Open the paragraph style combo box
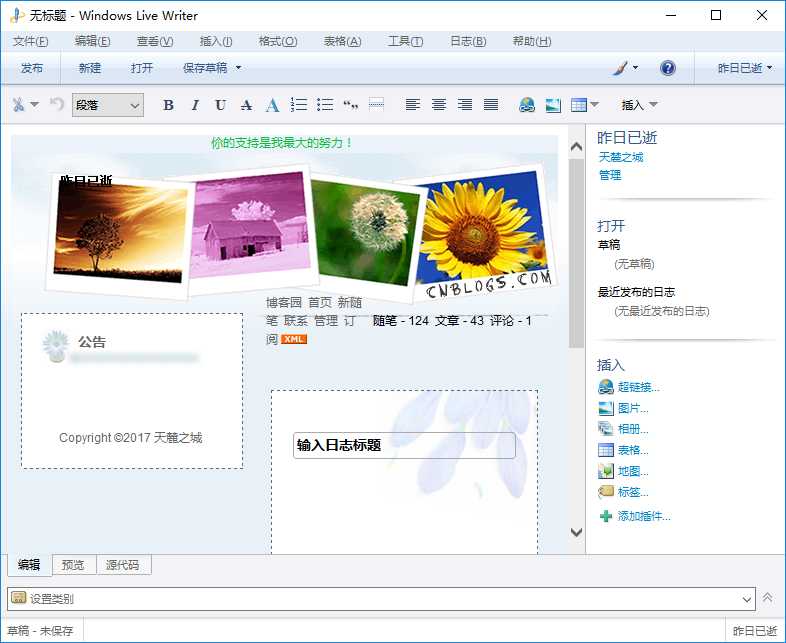The width and height of the screenshot is (786, 643). tap(108, 105)
